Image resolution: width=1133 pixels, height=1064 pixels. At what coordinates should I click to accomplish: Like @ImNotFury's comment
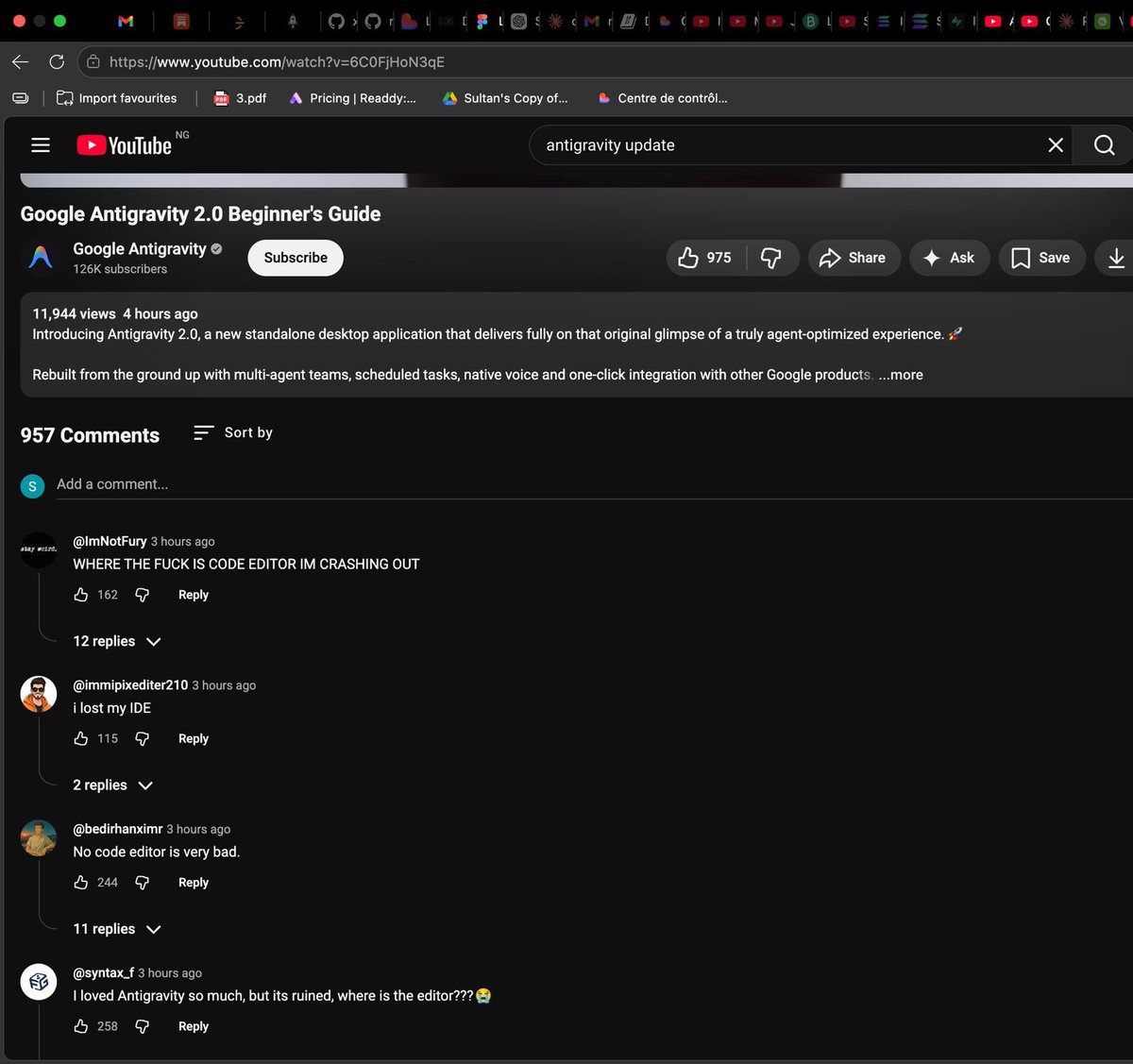pos(81,595)
